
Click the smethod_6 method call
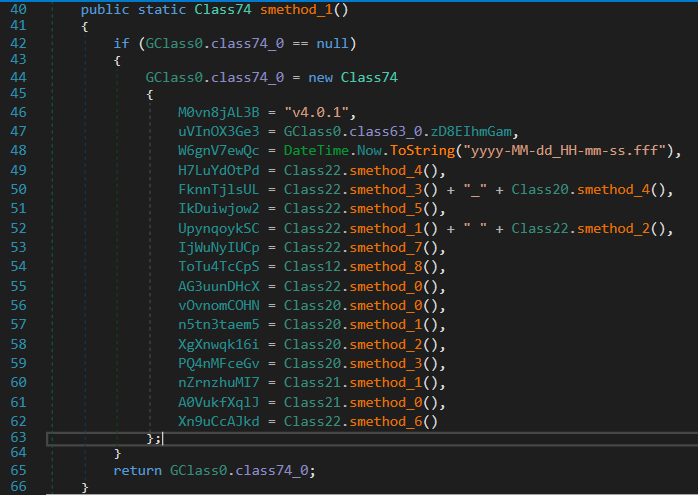click(x=386, y=422)
